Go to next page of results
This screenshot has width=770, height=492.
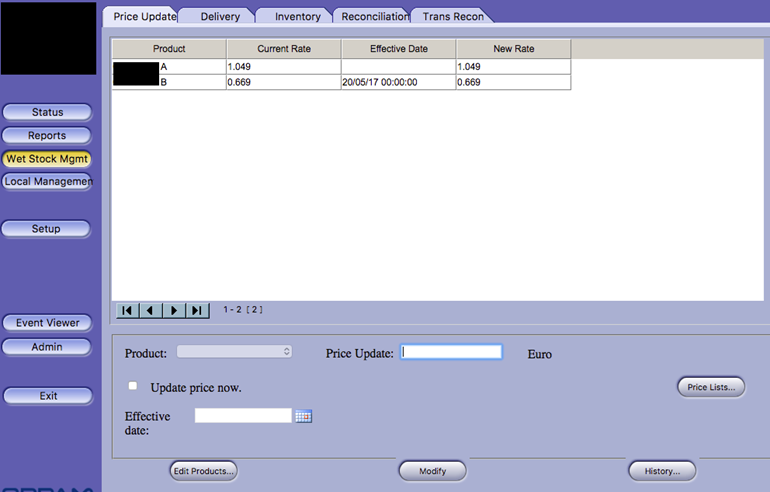174,311
